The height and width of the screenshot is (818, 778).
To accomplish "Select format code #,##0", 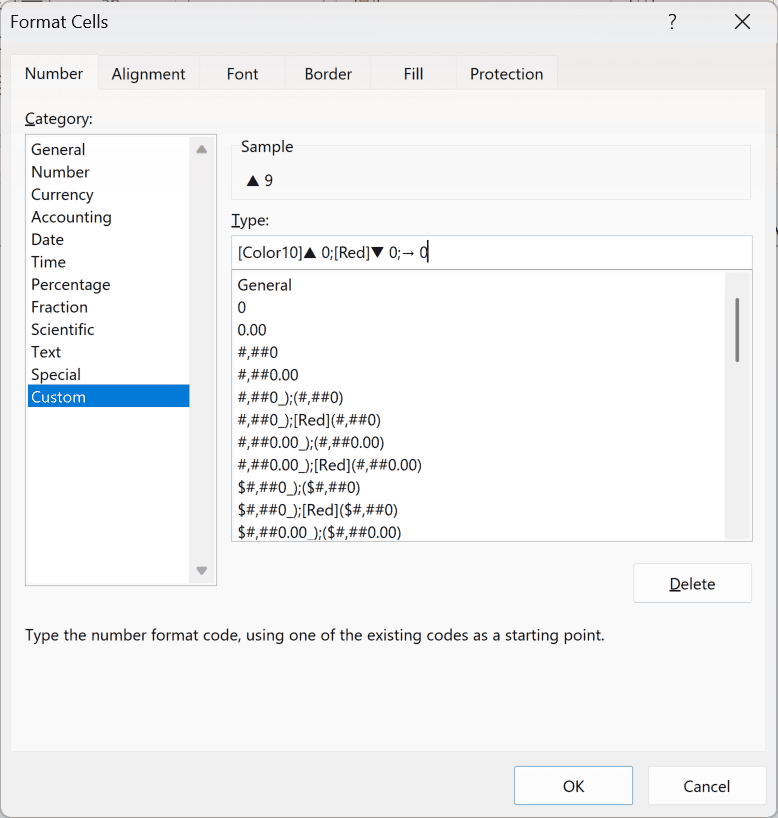I will pyautogui.click(x=478, y=352).
